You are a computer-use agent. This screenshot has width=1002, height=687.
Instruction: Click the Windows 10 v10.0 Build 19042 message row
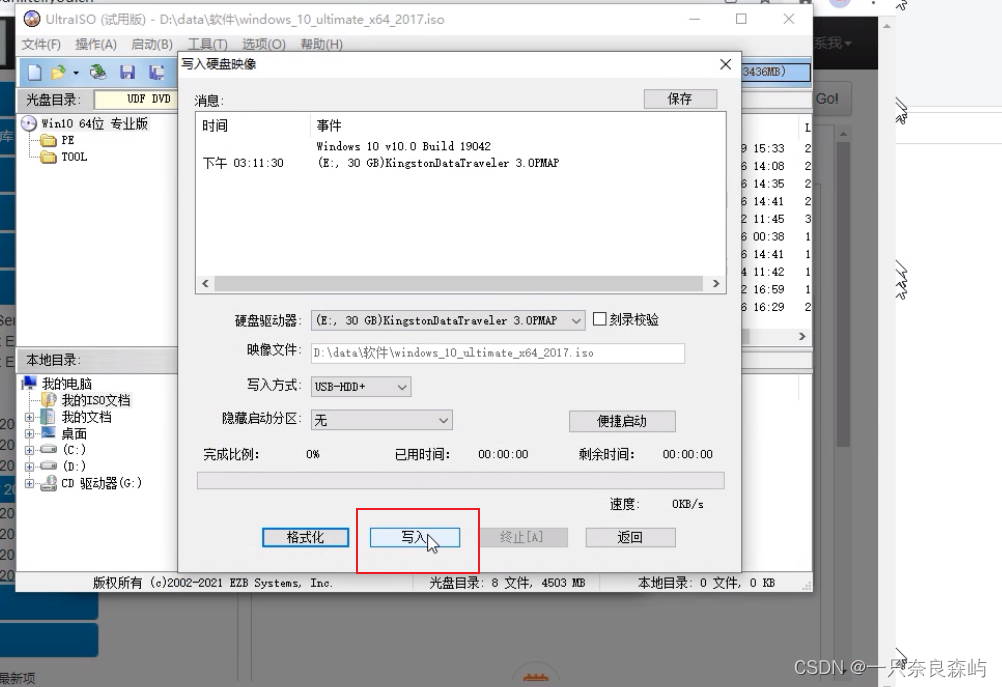tap(403, 146)
